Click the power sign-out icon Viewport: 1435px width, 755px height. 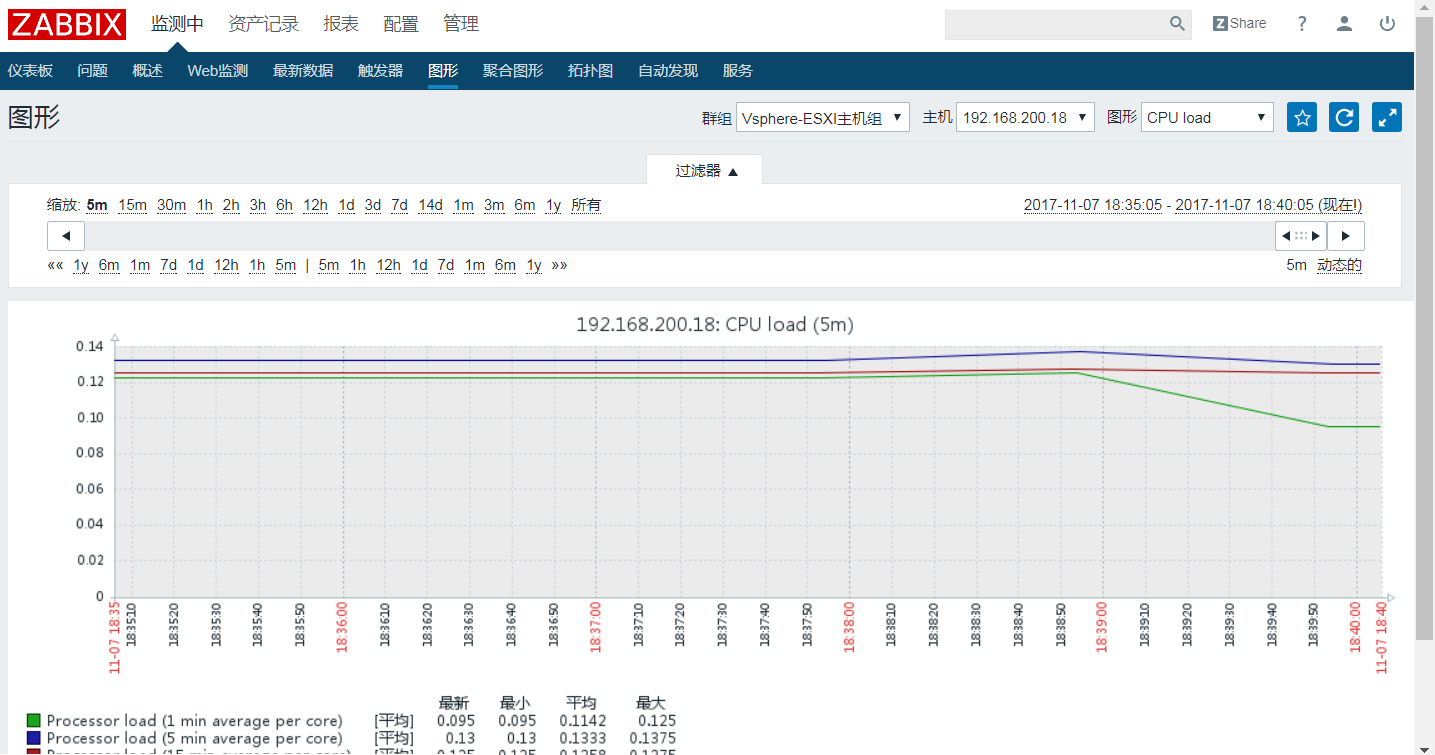1387,24
